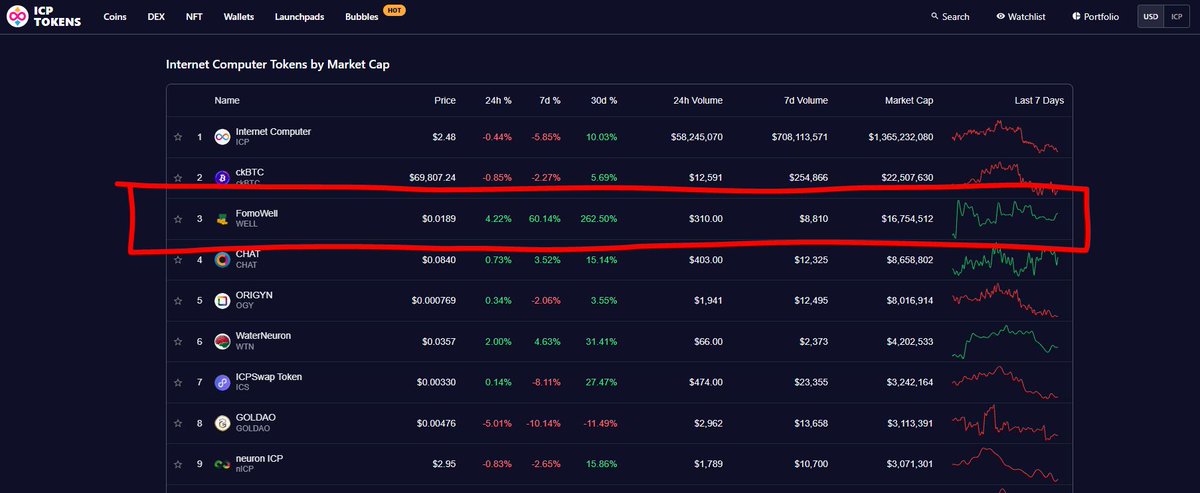Click WaterNeuron 7-day sparkline chart

click(1004, 342)
